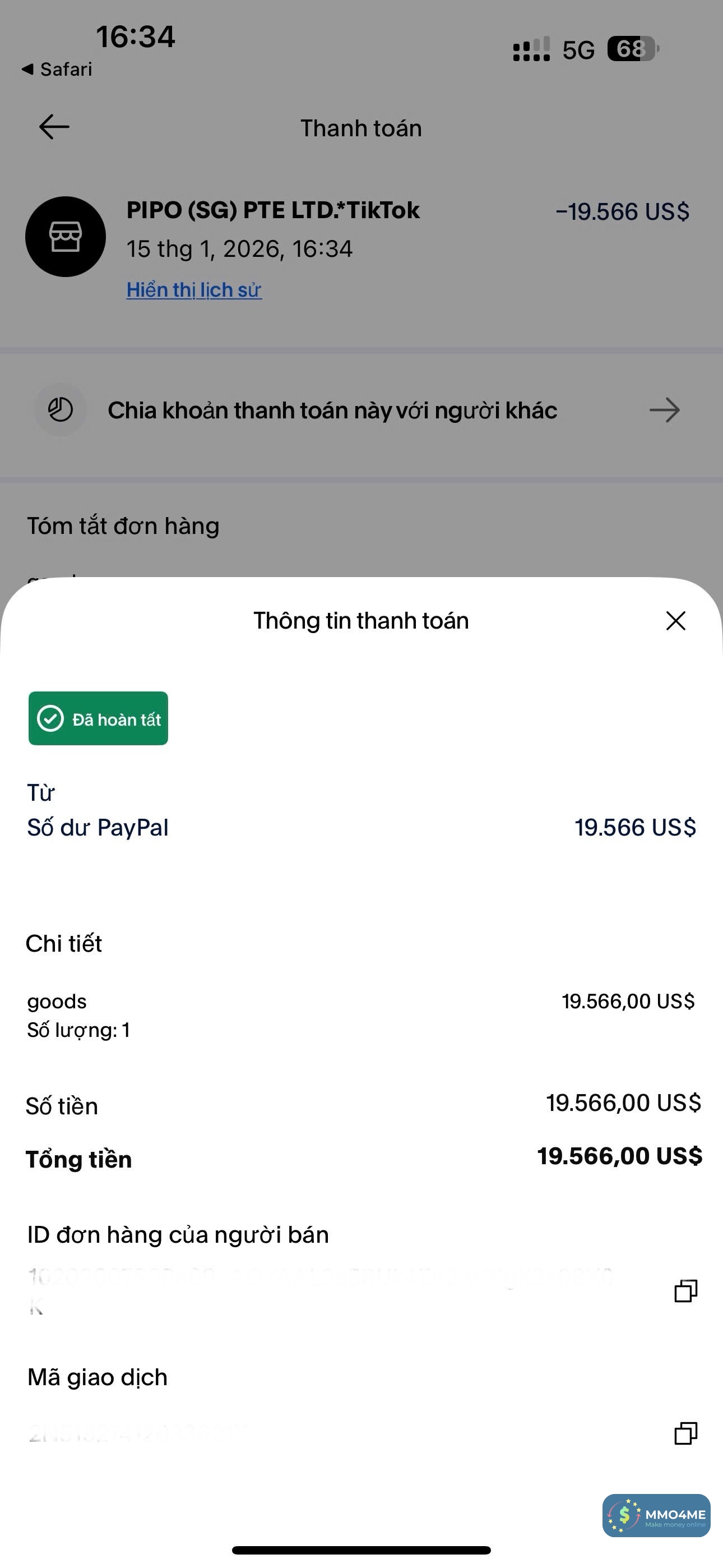Tap the PIPO (SG) PTE LTD.*TikTok merchant name
Screen dimensions: 723x1568
[272, 211]
